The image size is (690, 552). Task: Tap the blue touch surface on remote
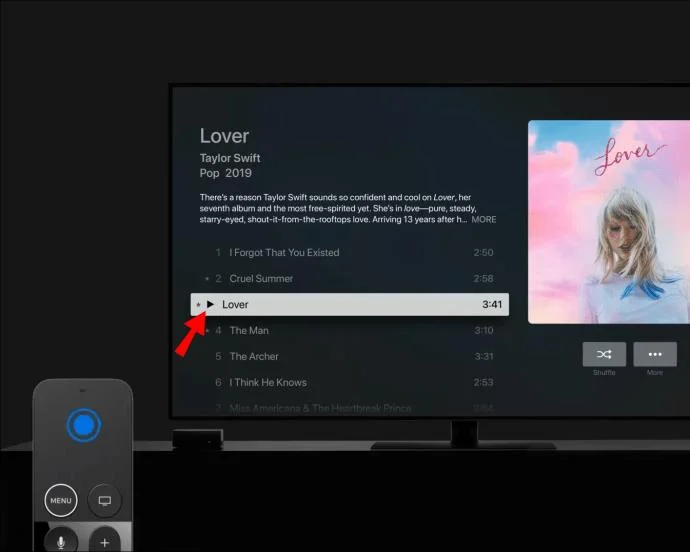(84, 425)
